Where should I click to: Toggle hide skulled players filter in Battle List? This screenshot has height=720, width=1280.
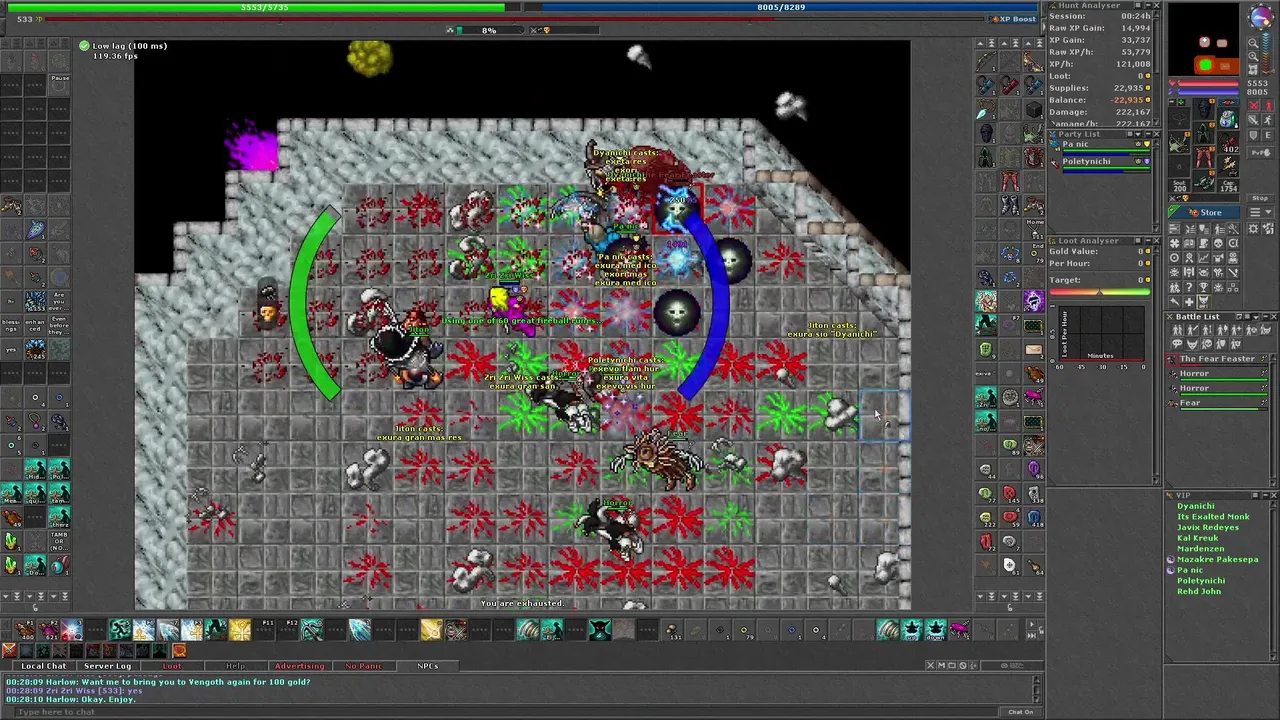(1207, 344)
